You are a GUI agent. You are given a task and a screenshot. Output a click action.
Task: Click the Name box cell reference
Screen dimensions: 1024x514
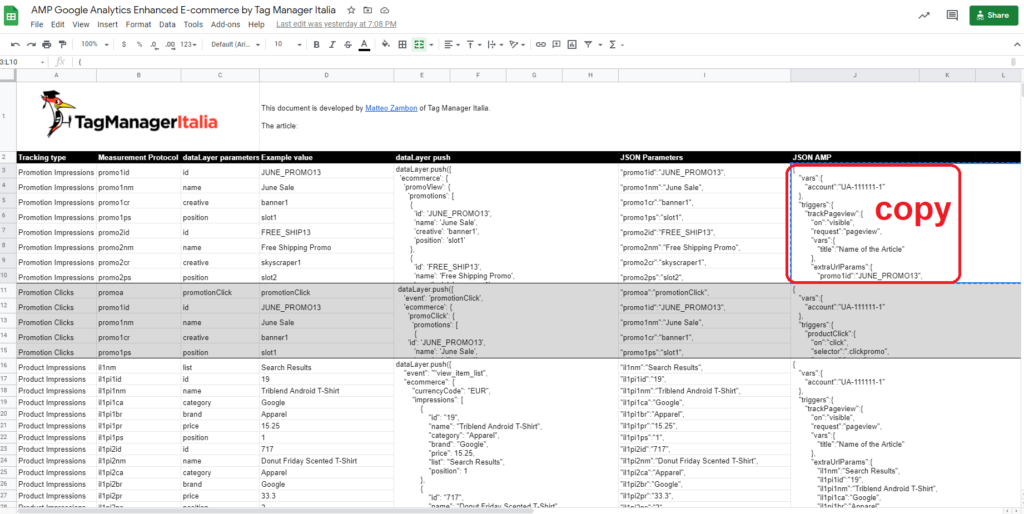(23, 61)
